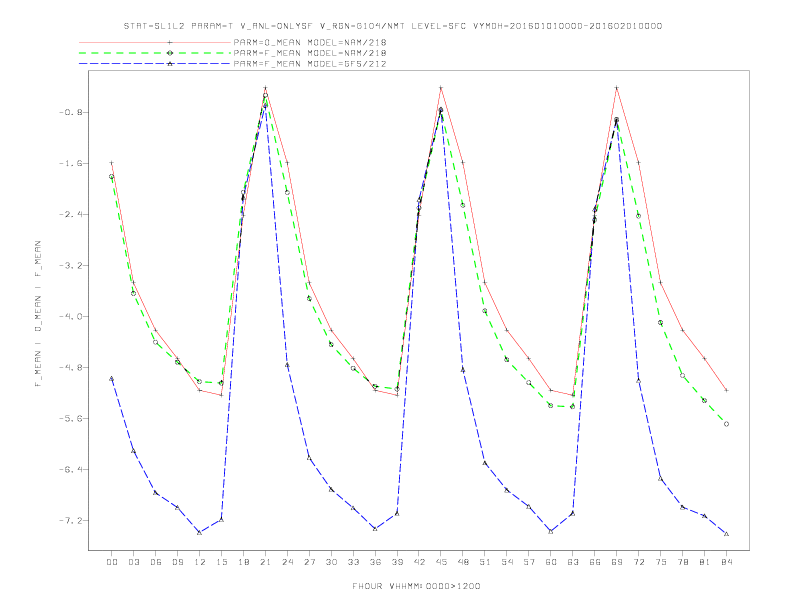Click x-axis tick label 66
792x612 pixels.
coord(595,562)
